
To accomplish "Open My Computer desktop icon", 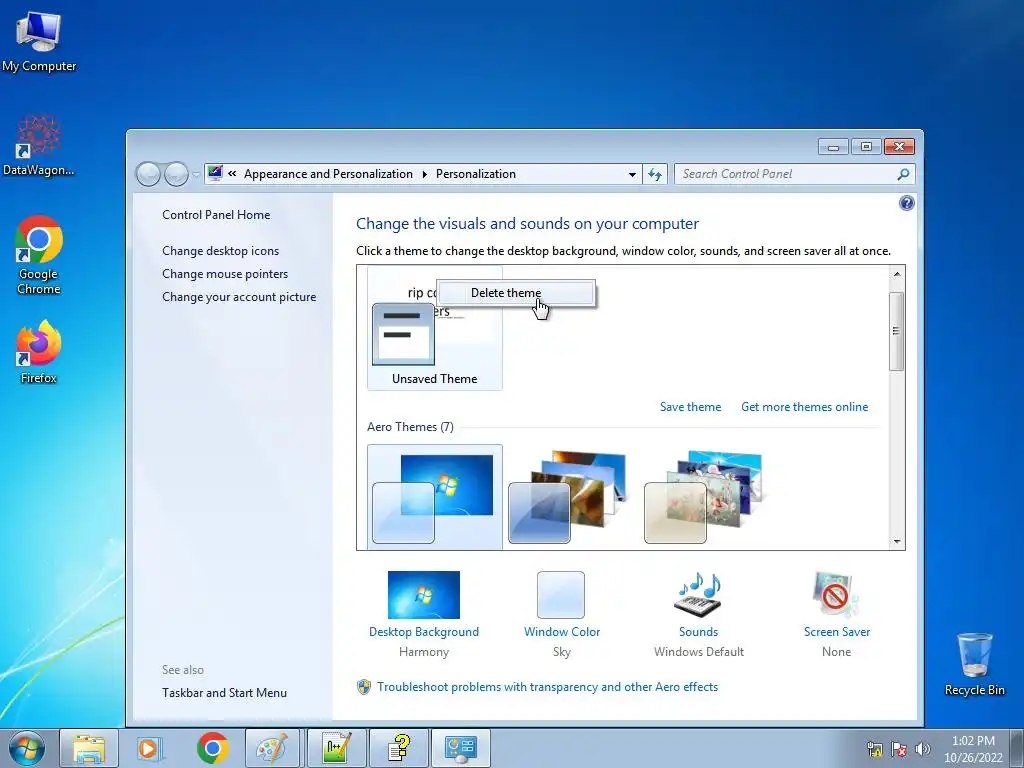I will (39, 42).
